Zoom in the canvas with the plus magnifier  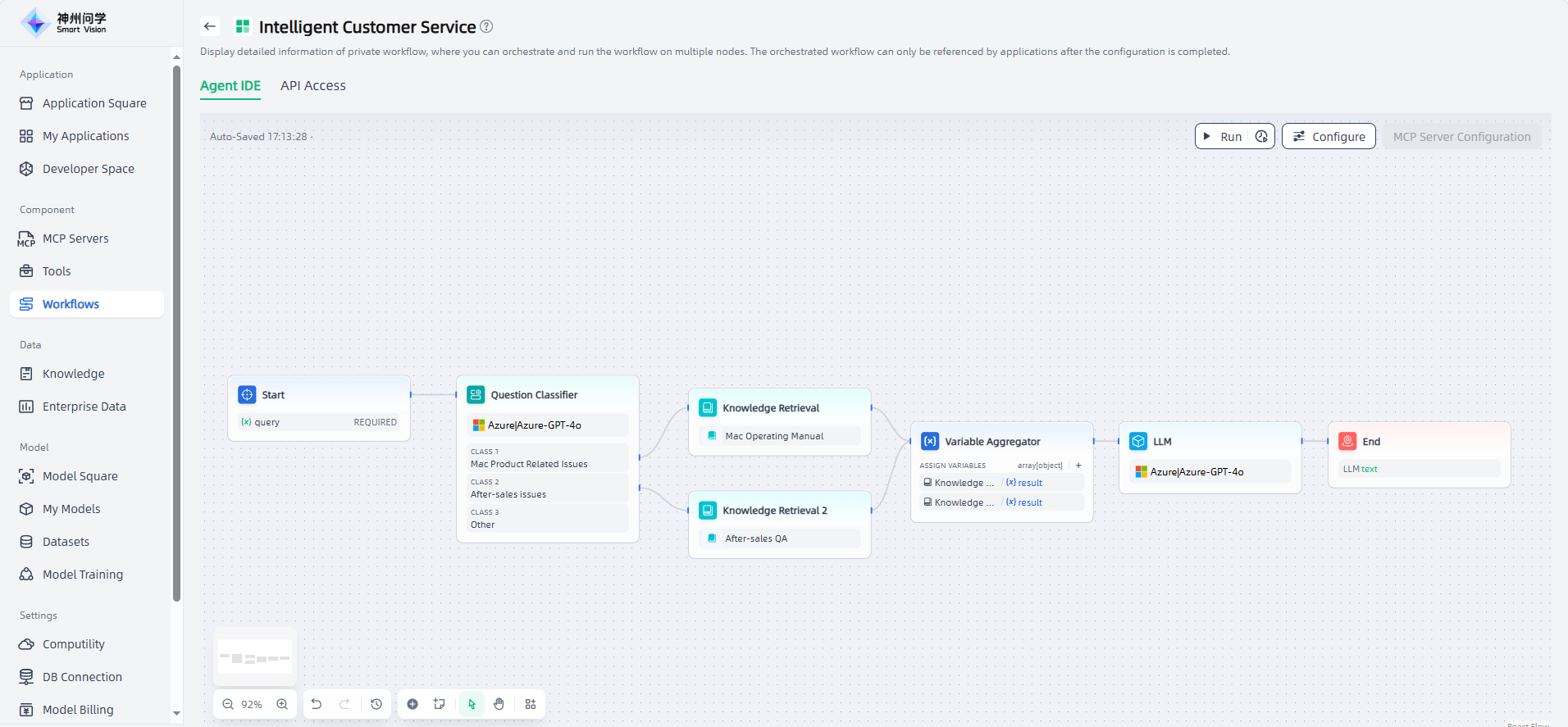282,704
